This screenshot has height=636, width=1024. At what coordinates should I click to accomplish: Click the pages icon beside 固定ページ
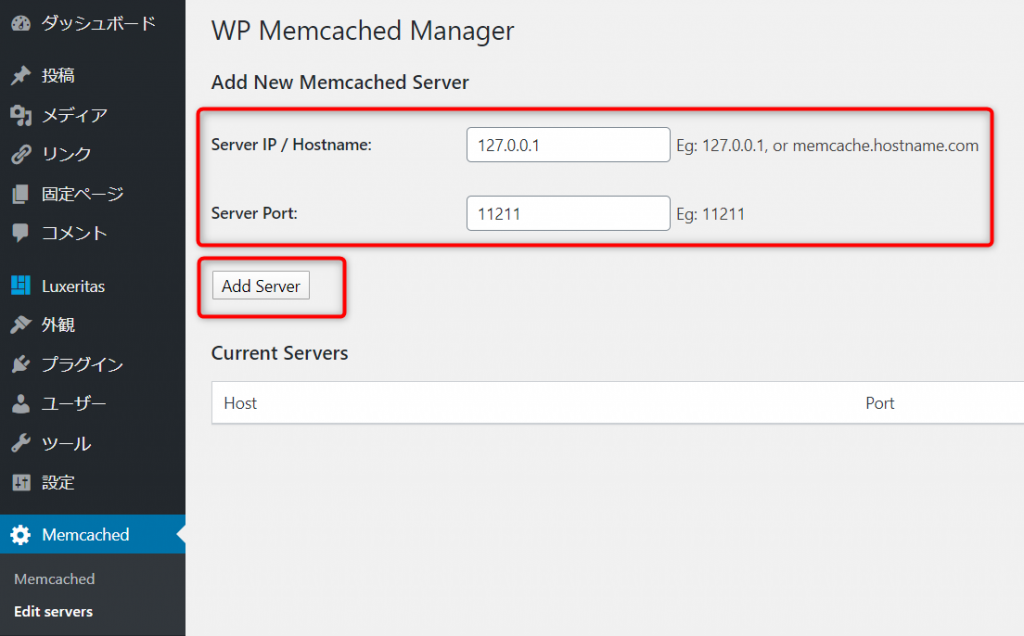20,194
